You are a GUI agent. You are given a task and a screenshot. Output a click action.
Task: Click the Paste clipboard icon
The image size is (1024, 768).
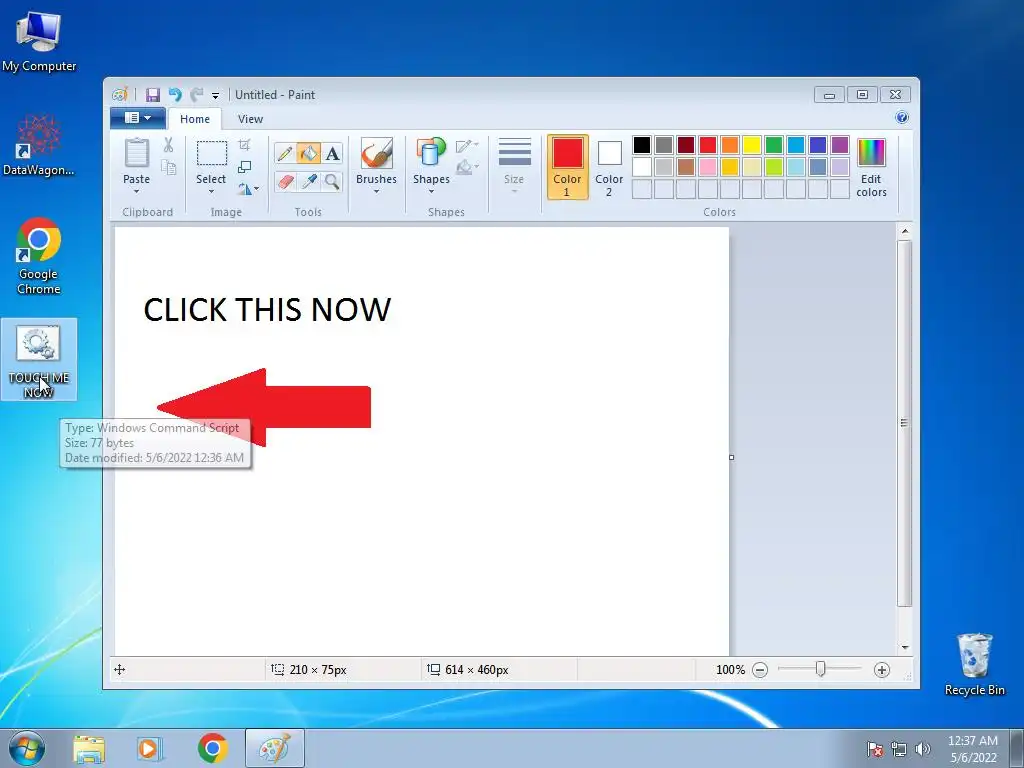[x=136, y=153]
